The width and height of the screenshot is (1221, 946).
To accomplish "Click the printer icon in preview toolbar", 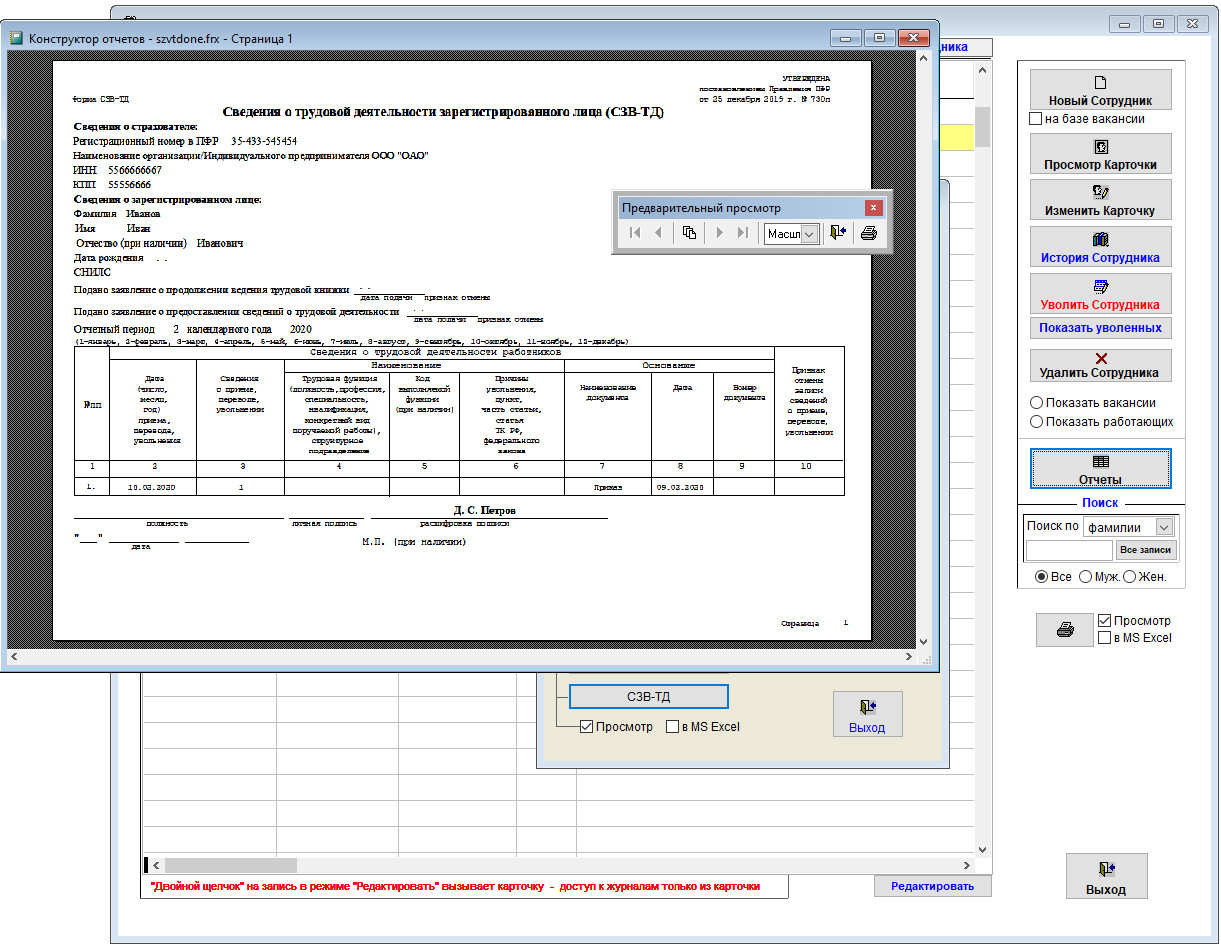I will (868, 233).
